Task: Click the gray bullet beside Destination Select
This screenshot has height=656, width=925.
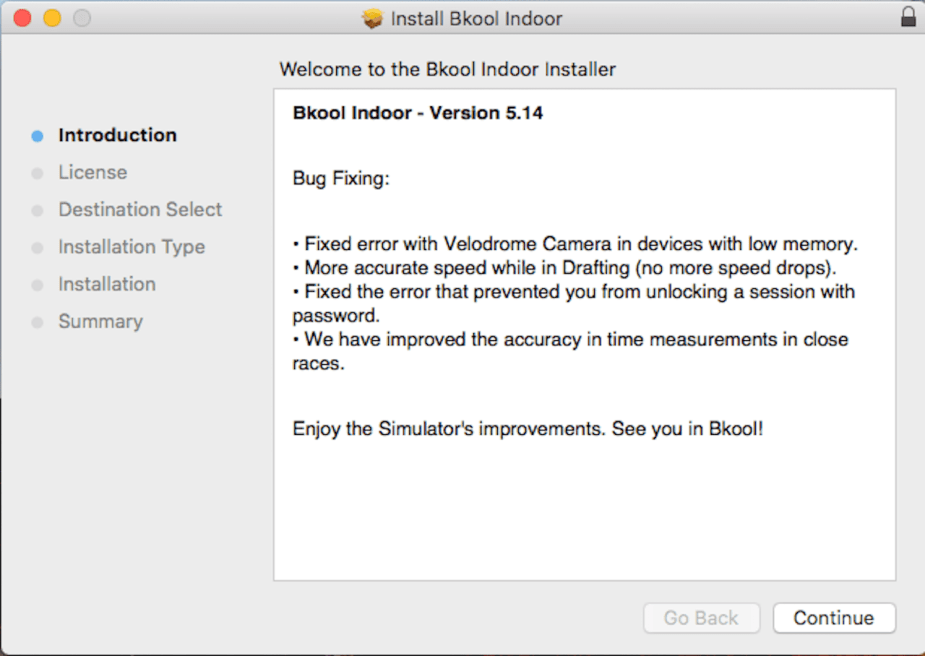Action: pos(38,211)
